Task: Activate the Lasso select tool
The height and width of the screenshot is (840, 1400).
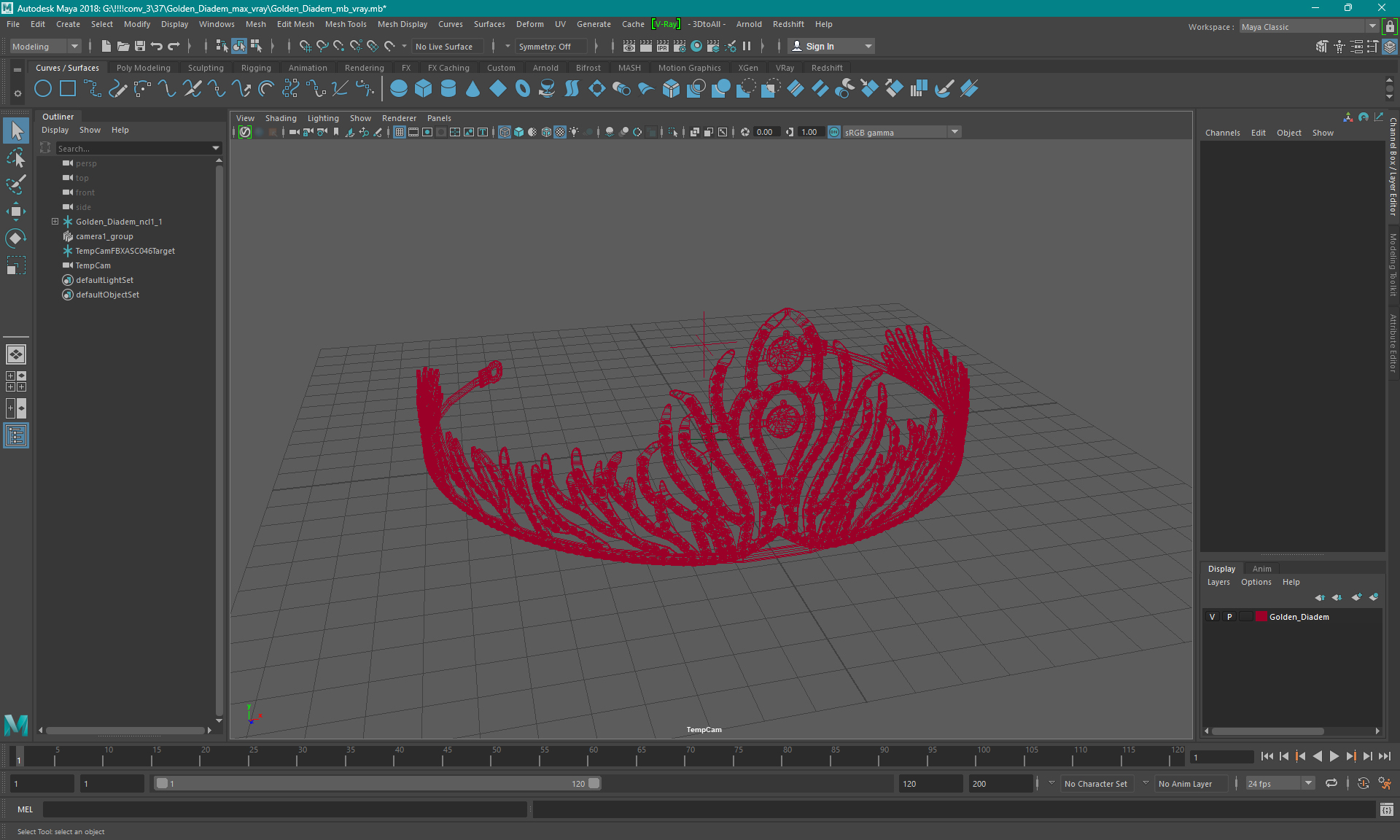Action: pyautogui.click(x=16, y=157)
